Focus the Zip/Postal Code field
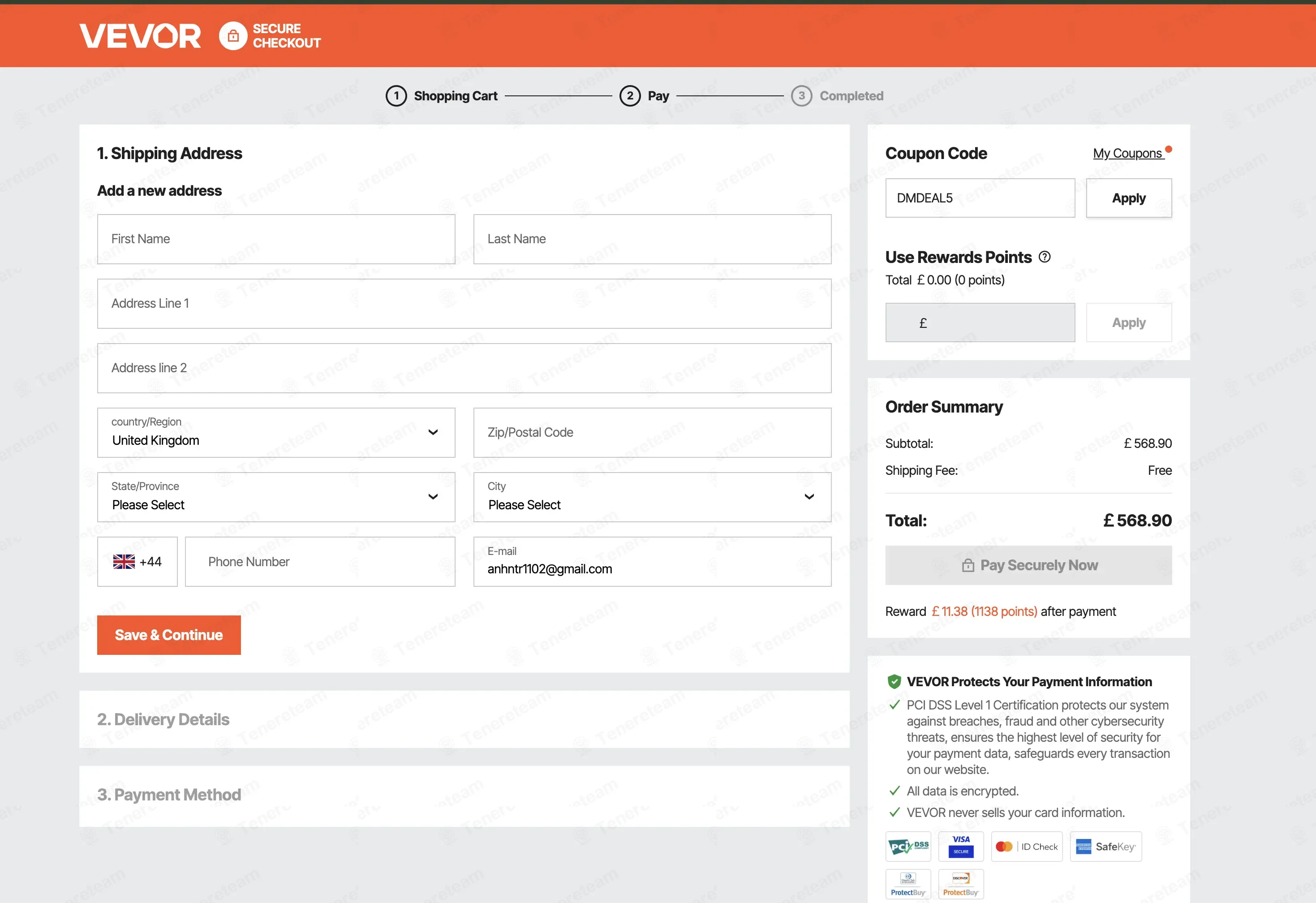 (652, 433)
